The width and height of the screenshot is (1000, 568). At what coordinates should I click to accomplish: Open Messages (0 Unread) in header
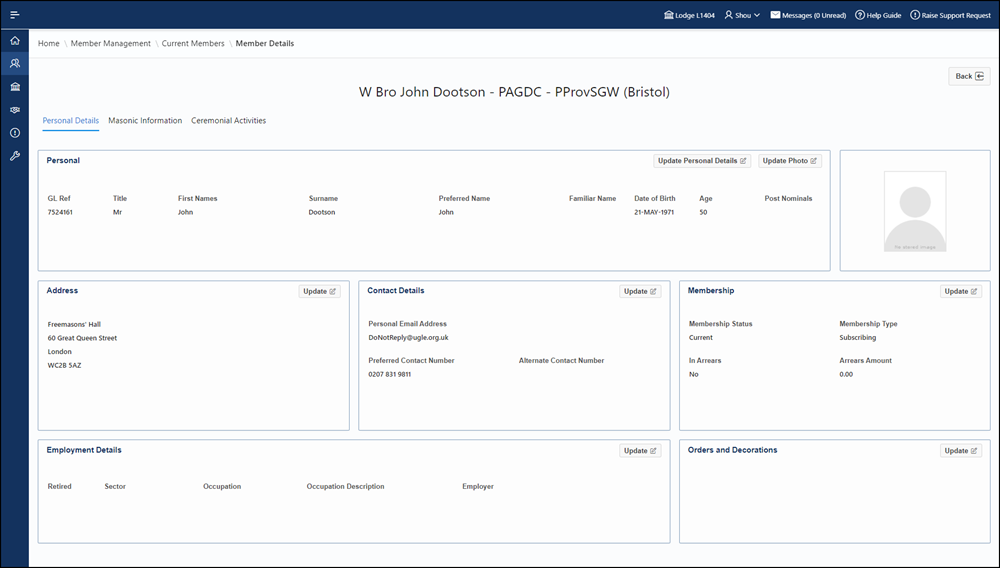coord(808,16)
